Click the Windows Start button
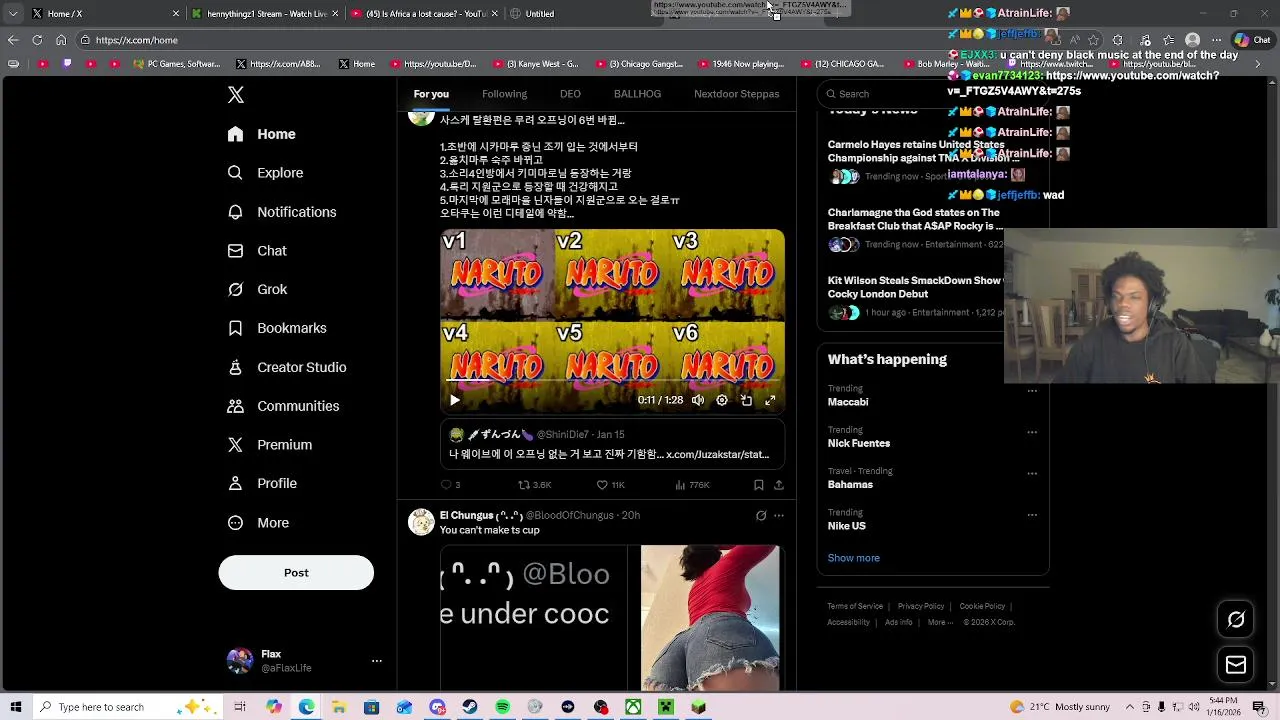1280x720 pixels. coord(15,707)
